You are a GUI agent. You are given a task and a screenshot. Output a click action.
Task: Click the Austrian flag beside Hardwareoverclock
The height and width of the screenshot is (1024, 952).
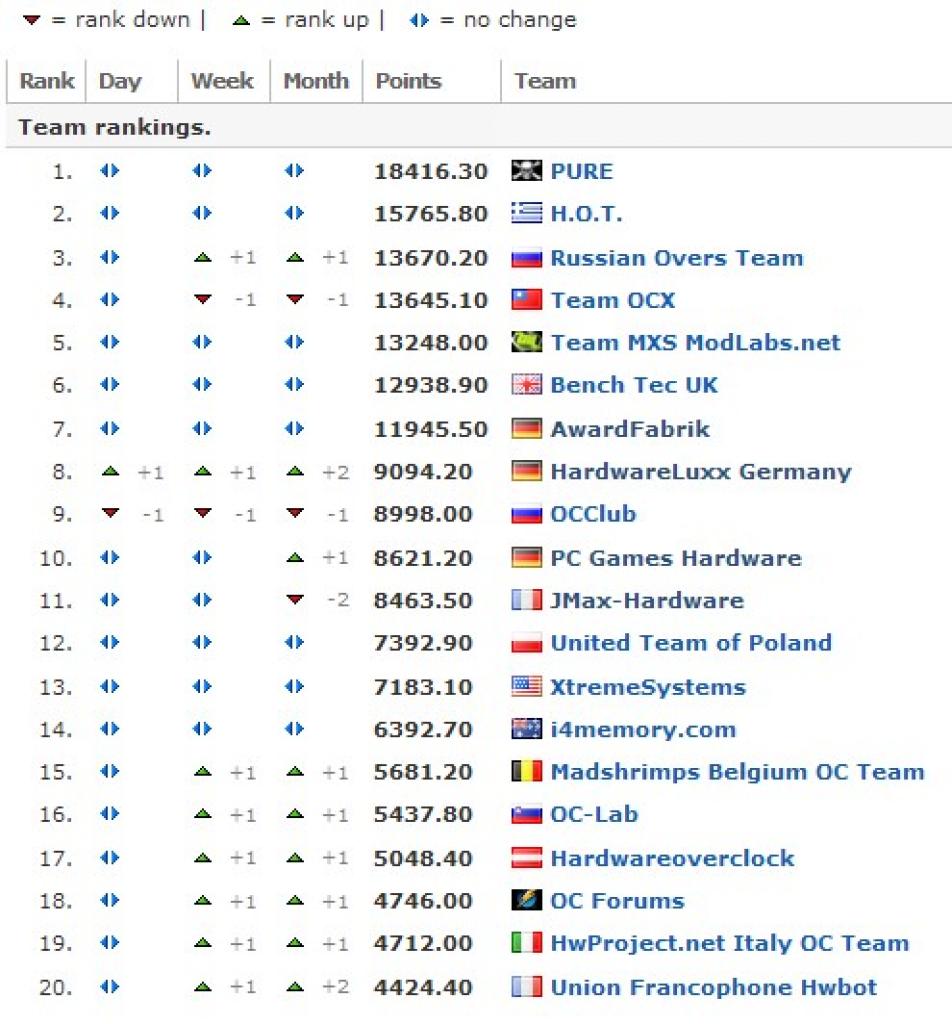click(526, 857)
